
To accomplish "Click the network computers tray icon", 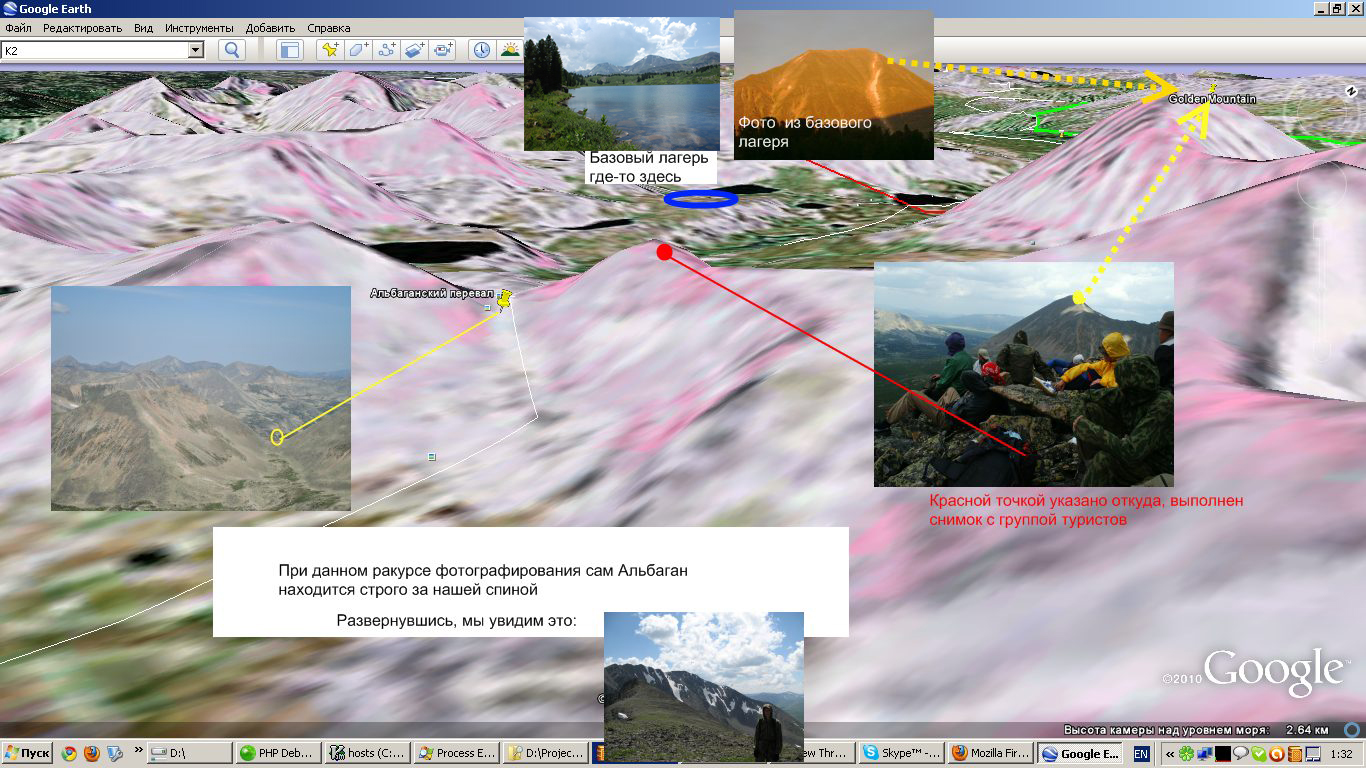I will [x=1205, y=754].
